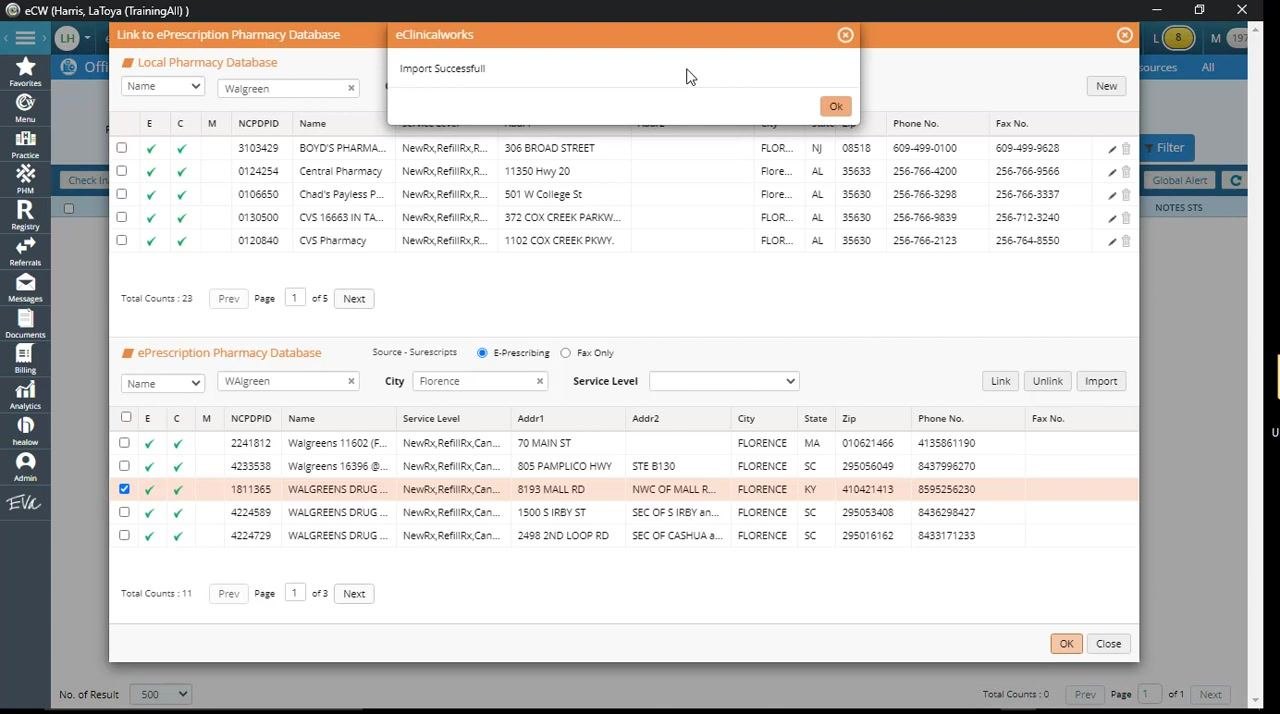Clear the WAlgreen search field with x

click(x=351, y=381)
